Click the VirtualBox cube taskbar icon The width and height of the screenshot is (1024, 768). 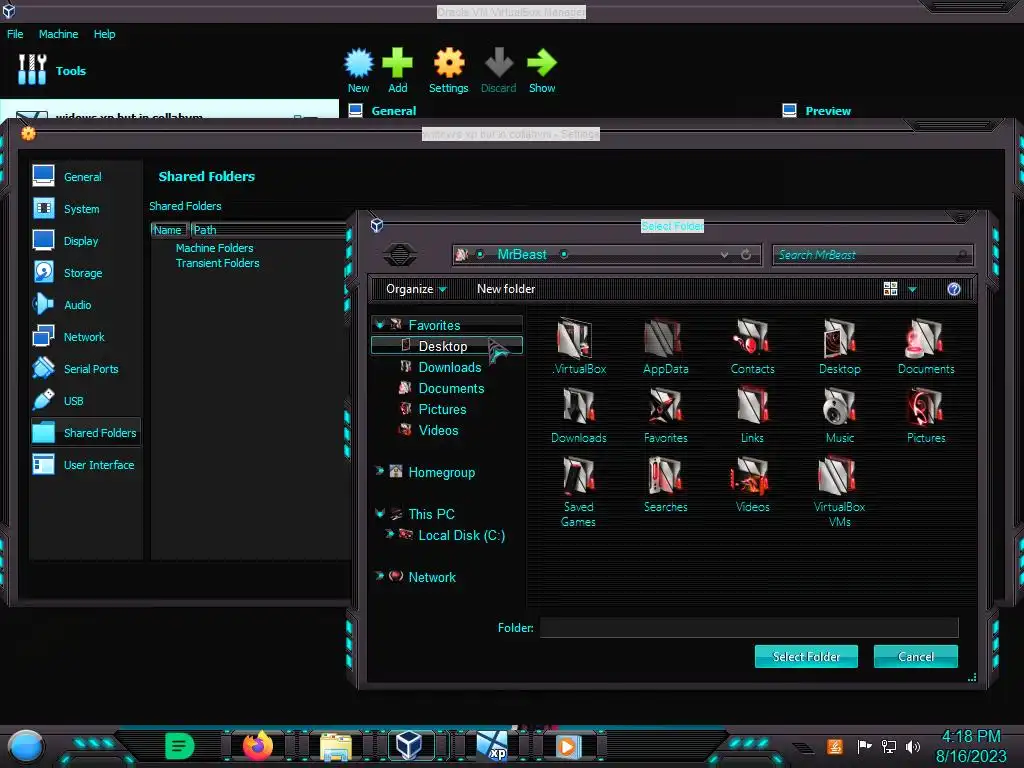(x=409, y=746)
